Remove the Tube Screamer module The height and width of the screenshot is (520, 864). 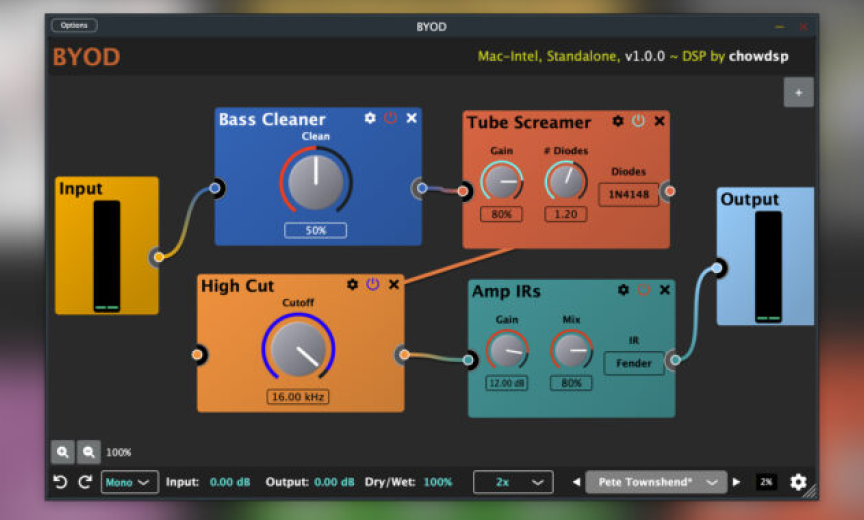(x=660, y=121)
